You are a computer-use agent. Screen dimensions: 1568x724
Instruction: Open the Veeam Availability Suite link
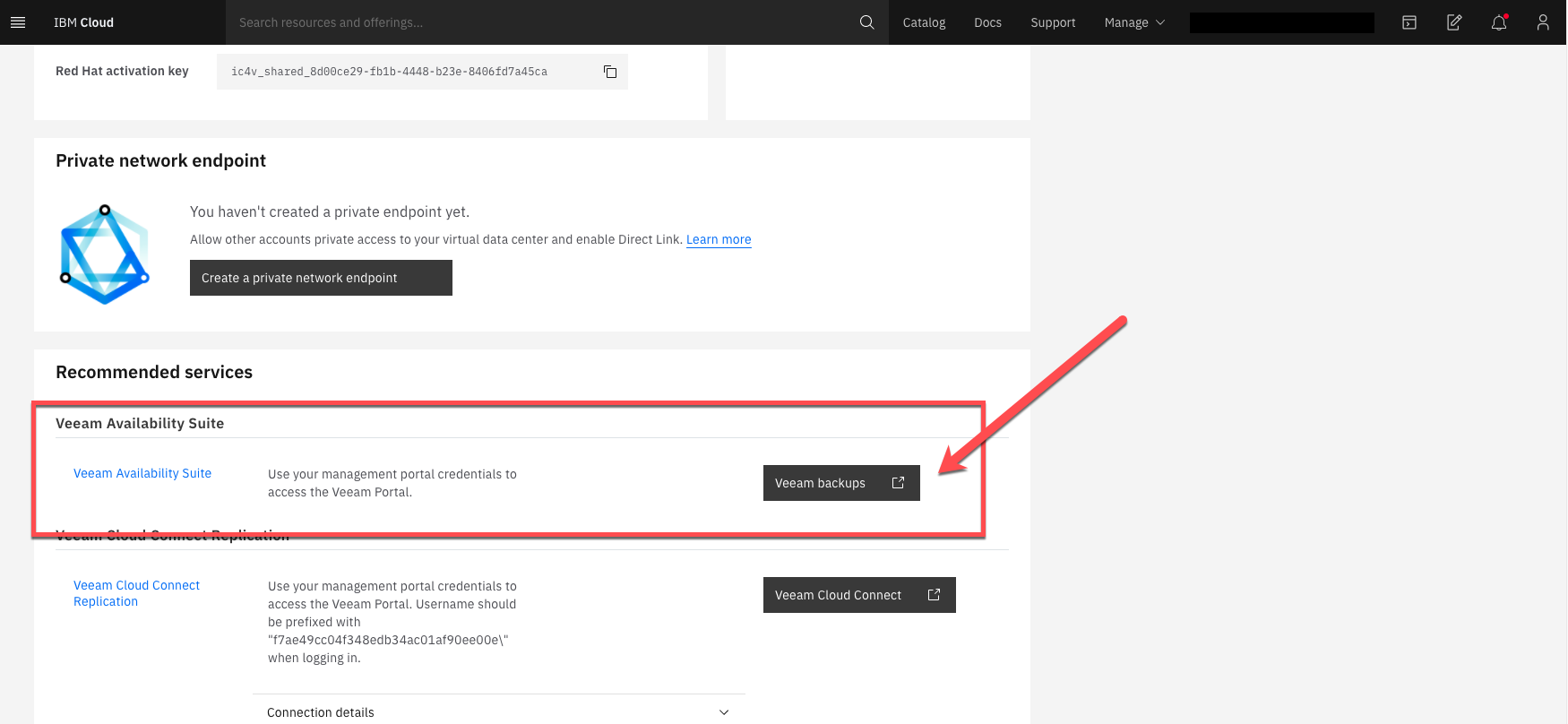142,473
